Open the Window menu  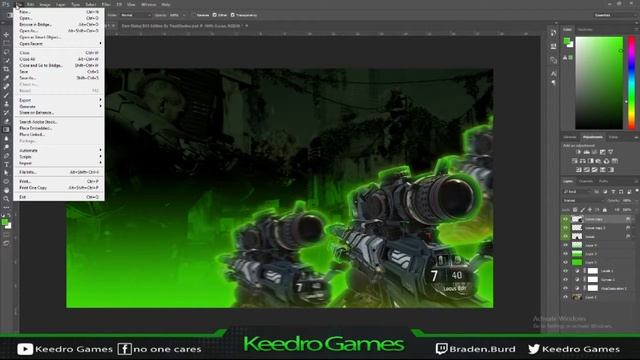click(148, 4)
